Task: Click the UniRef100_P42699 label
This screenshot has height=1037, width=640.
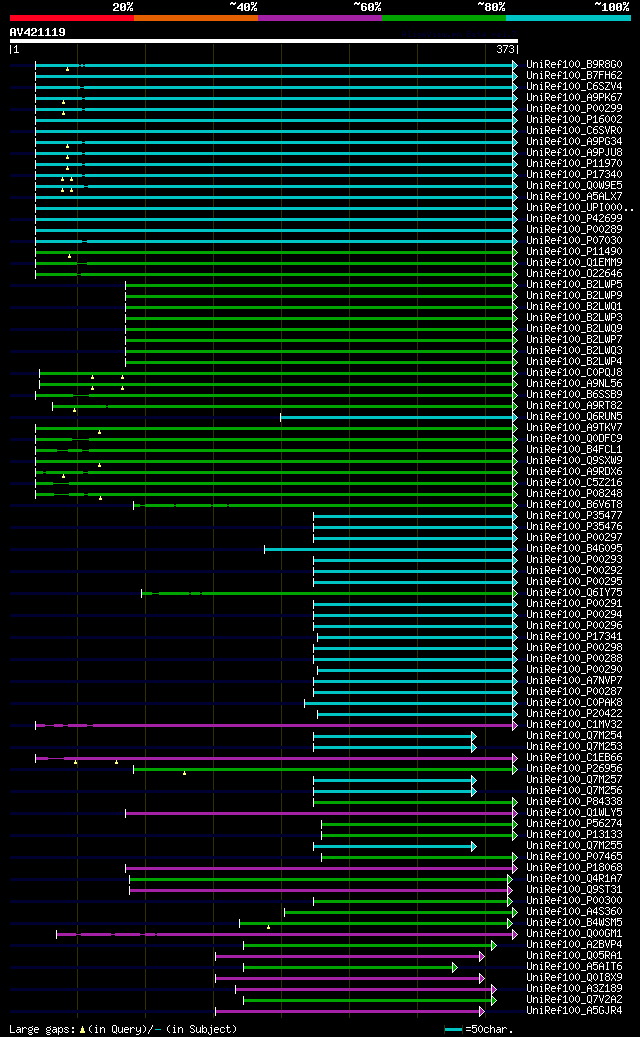Action: (574, 219)
